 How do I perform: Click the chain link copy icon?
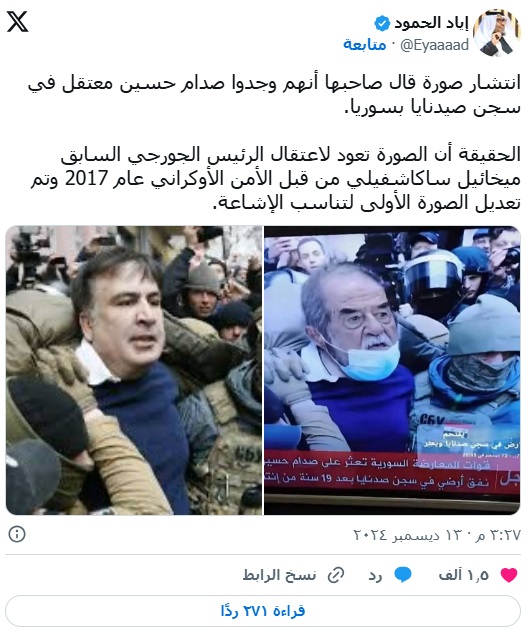point(336,575)
